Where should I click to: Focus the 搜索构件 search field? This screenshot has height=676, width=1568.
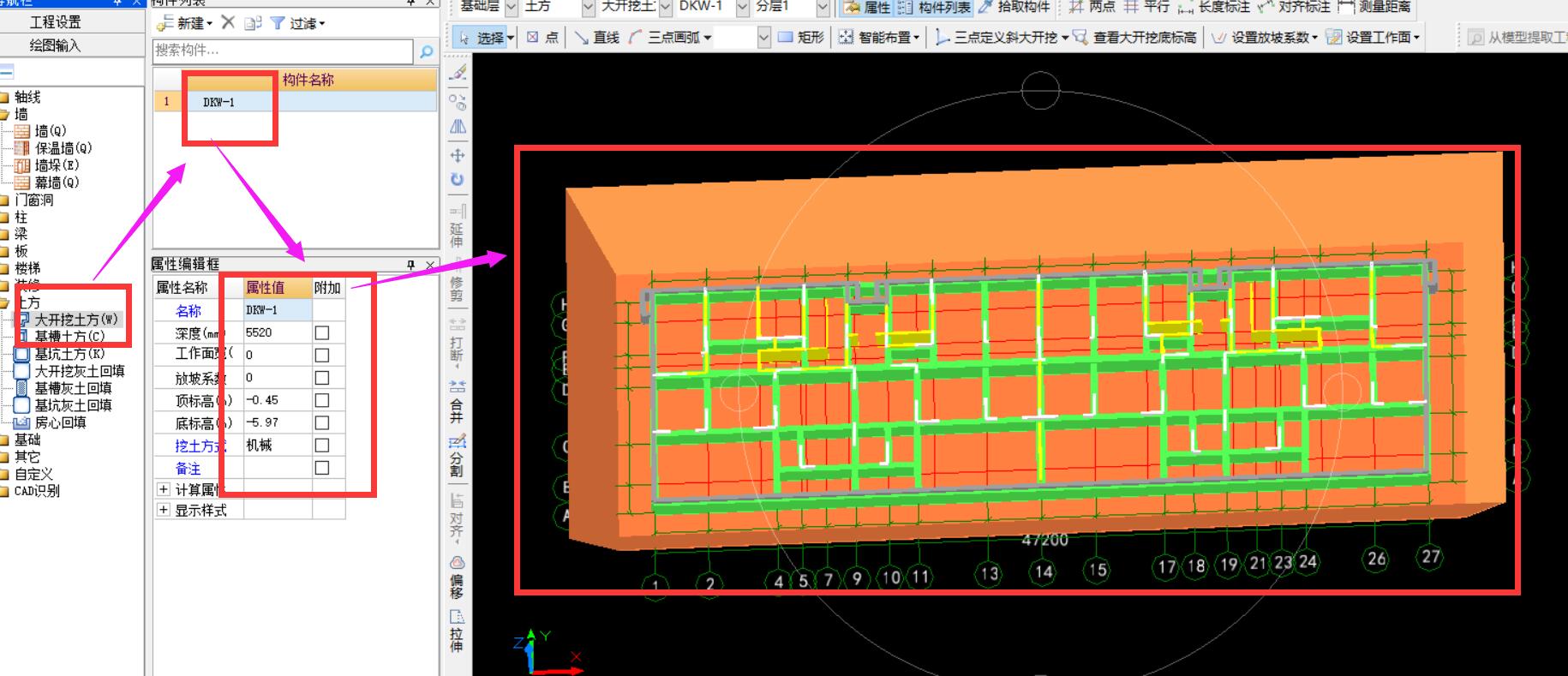point(283,51)
